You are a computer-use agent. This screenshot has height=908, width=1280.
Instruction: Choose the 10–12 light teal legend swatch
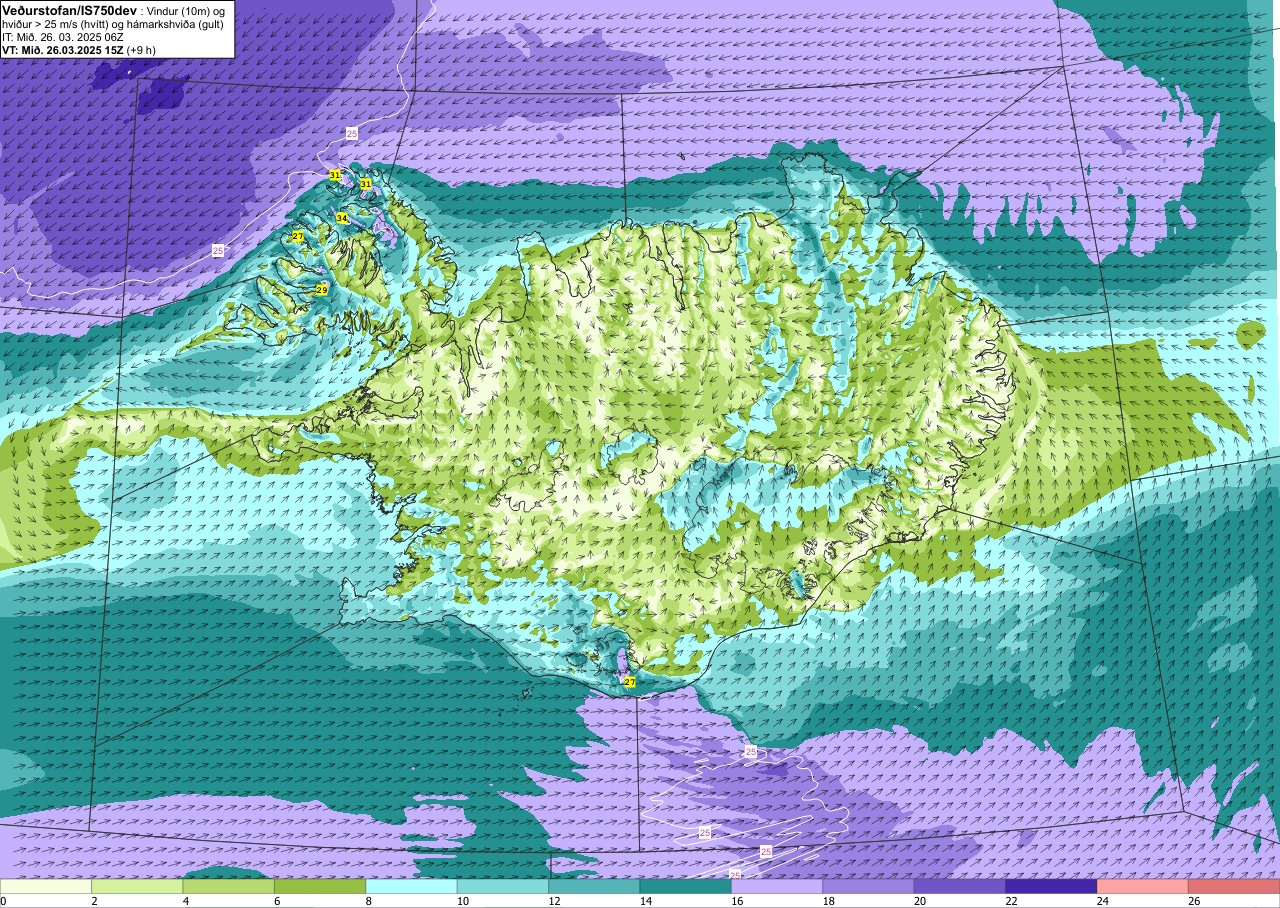tap(502, 886)
